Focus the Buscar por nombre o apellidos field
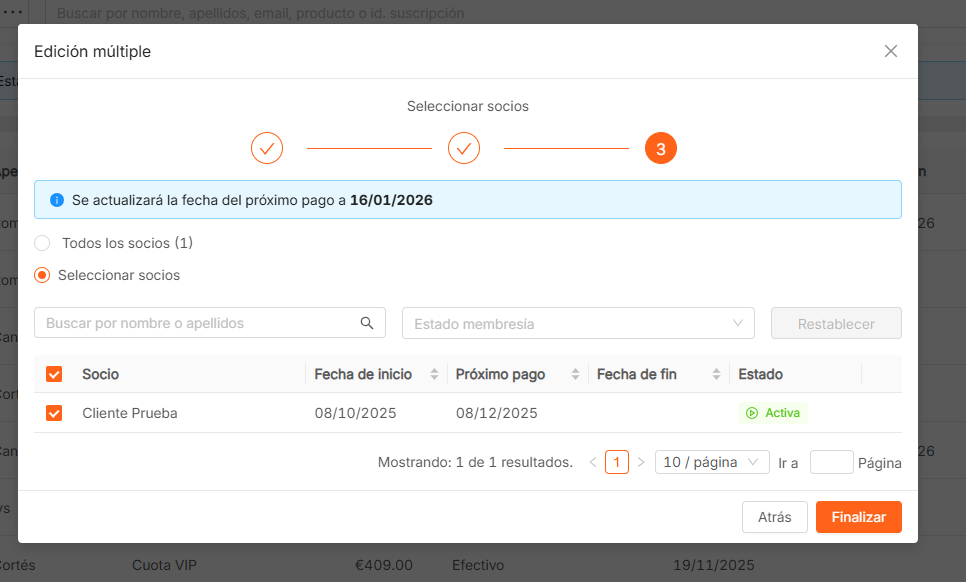 click(x=200, y=323)
